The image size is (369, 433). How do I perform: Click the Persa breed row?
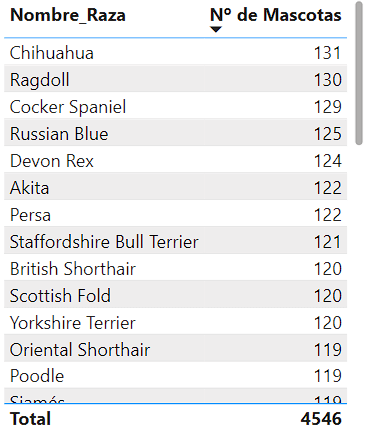pos(175,215)
